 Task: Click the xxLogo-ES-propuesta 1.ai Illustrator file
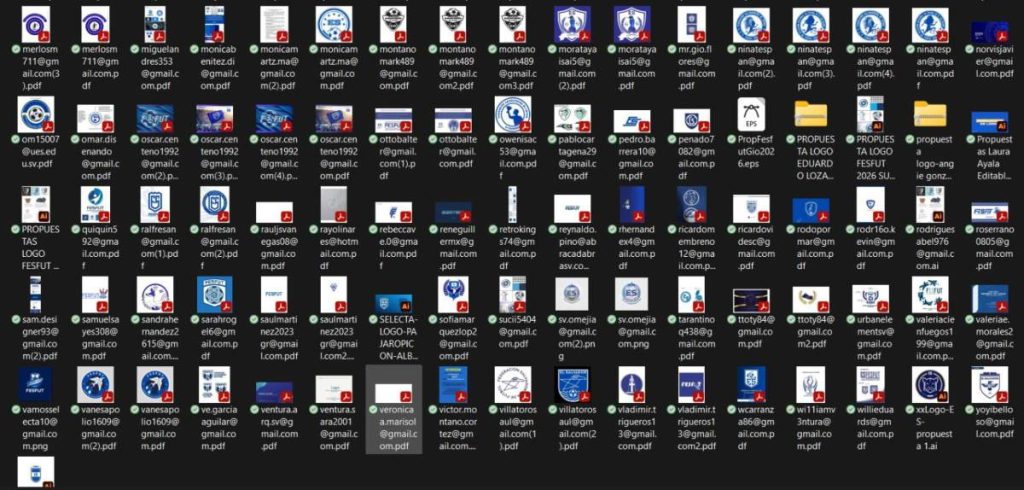(930, 384)
